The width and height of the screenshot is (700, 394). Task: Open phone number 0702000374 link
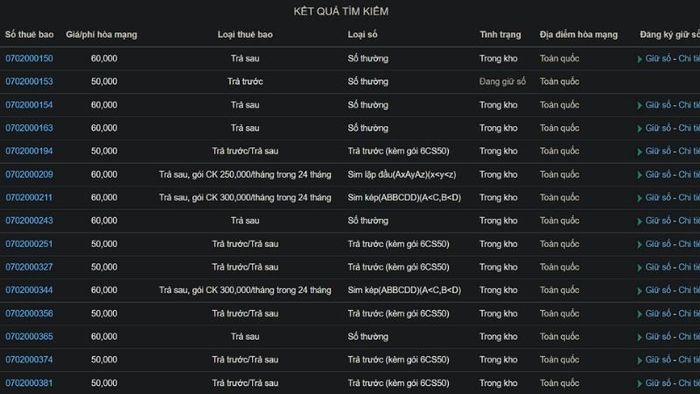pos(29,360)
